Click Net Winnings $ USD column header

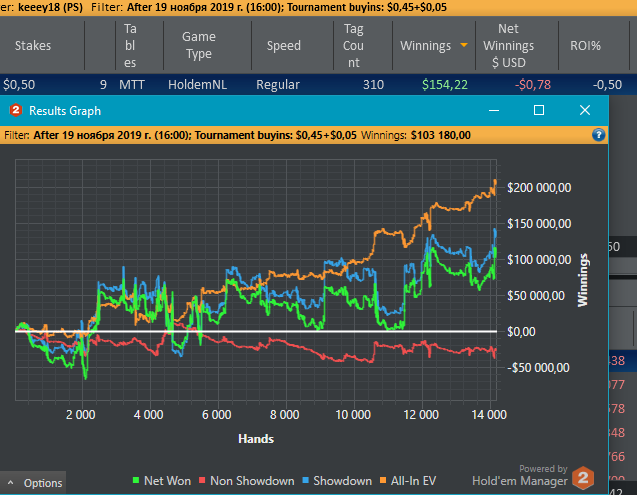pyautogui.click(x=508, y=46)
